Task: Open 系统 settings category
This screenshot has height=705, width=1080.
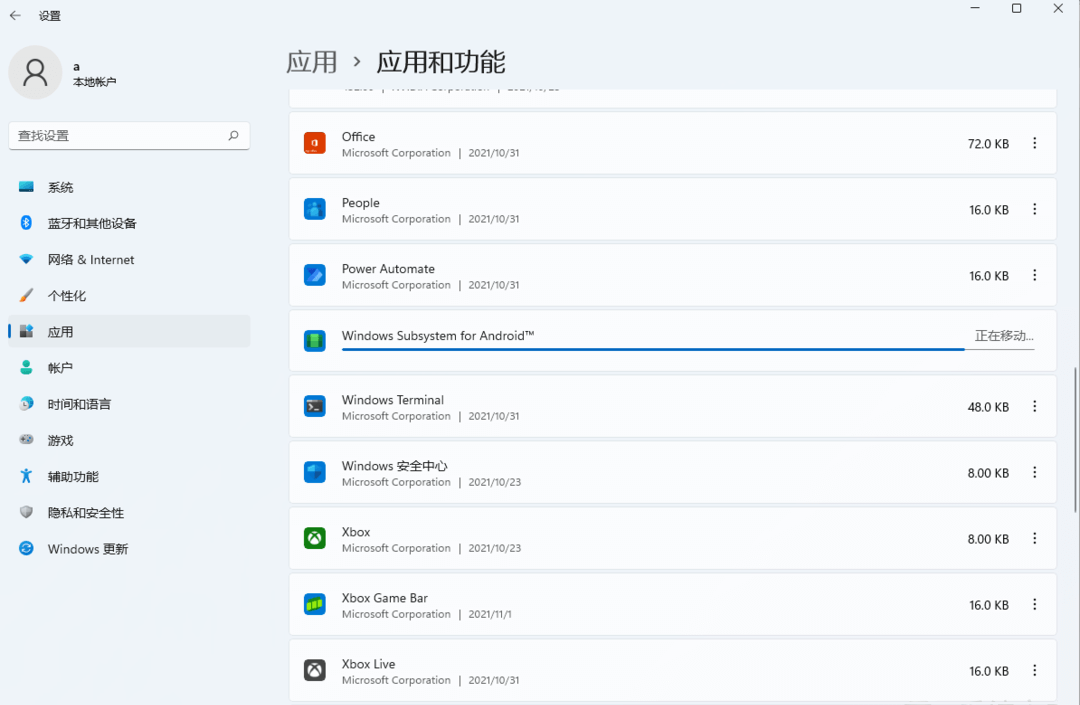Action: tap(129, 187)
